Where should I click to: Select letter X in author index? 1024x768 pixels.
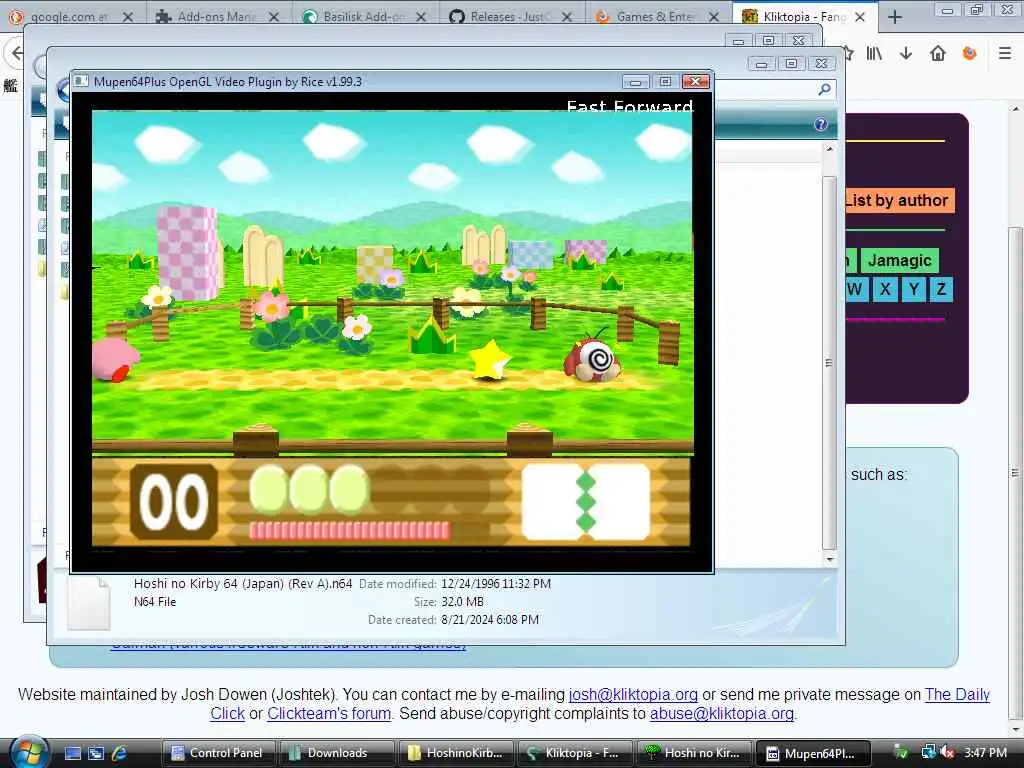tap(885, 289)
